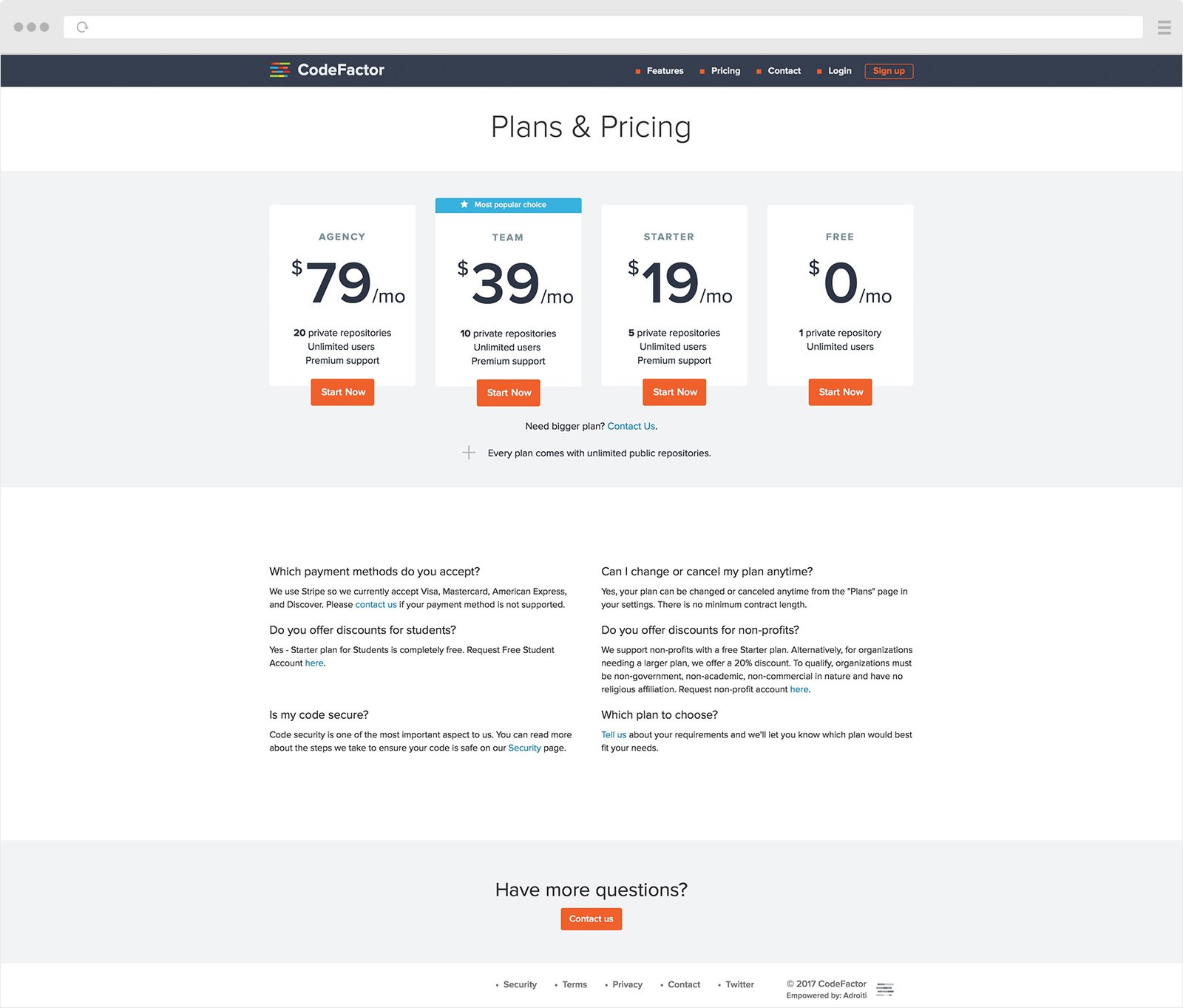The width and height of the screenshot is (1183, 1008).
Task: Click the browser reload icon
Action: coord(83,27)
